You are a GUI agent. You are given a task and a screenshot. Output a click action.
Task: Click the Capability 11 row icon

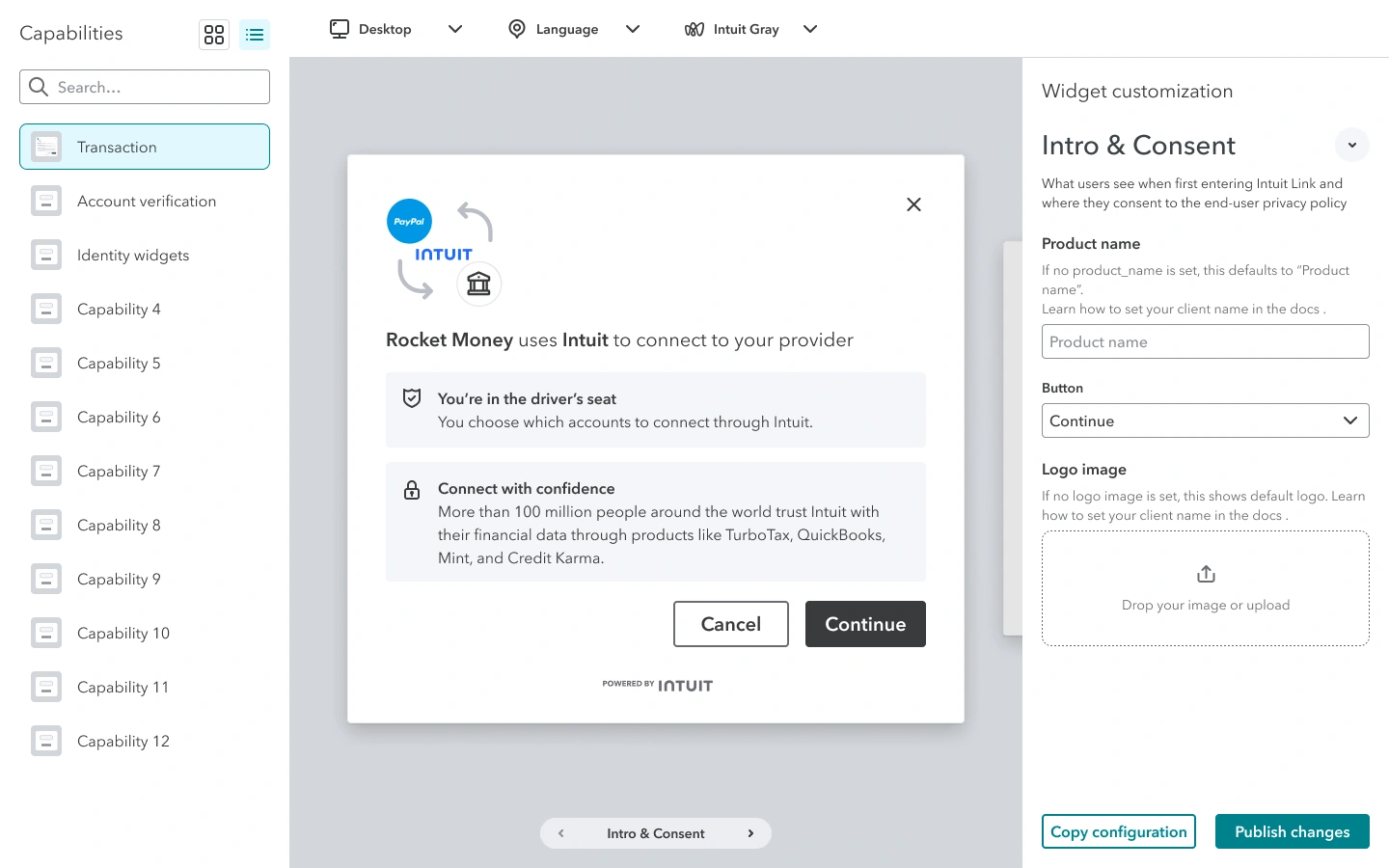click(x=46, y=687)
